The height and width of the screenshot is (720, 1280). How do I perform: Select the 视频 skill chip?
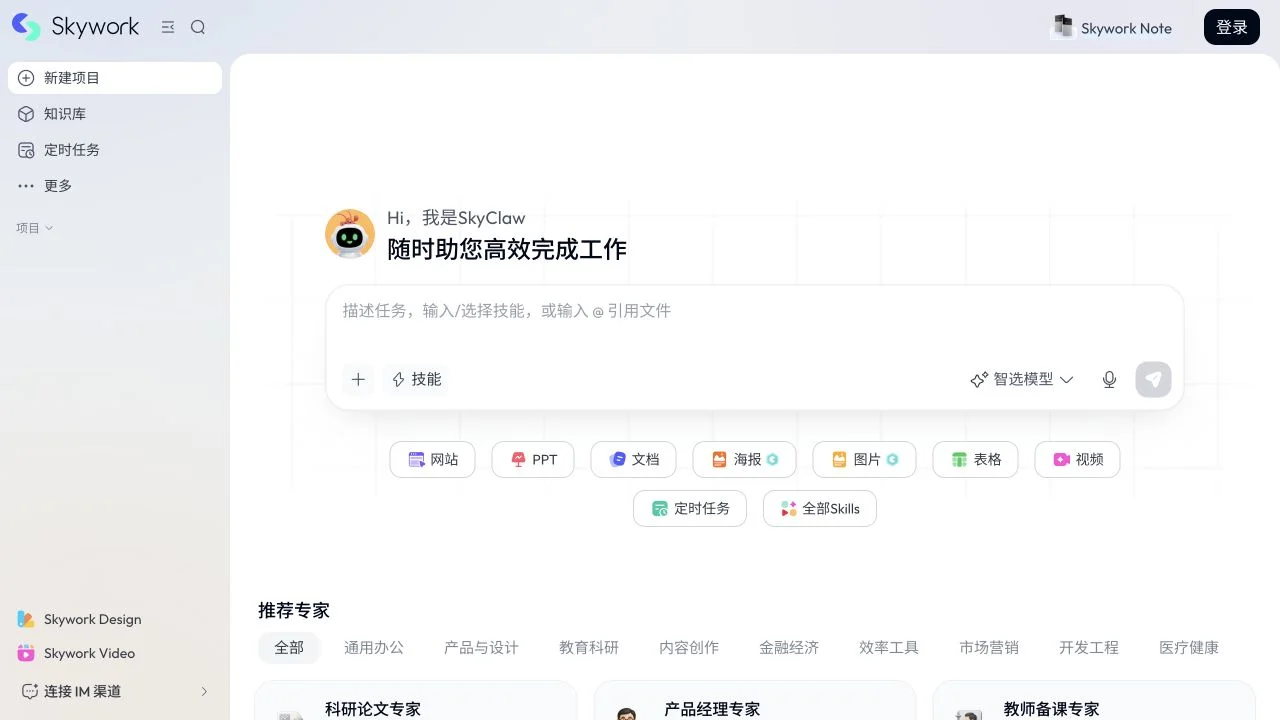[1077, 460]
